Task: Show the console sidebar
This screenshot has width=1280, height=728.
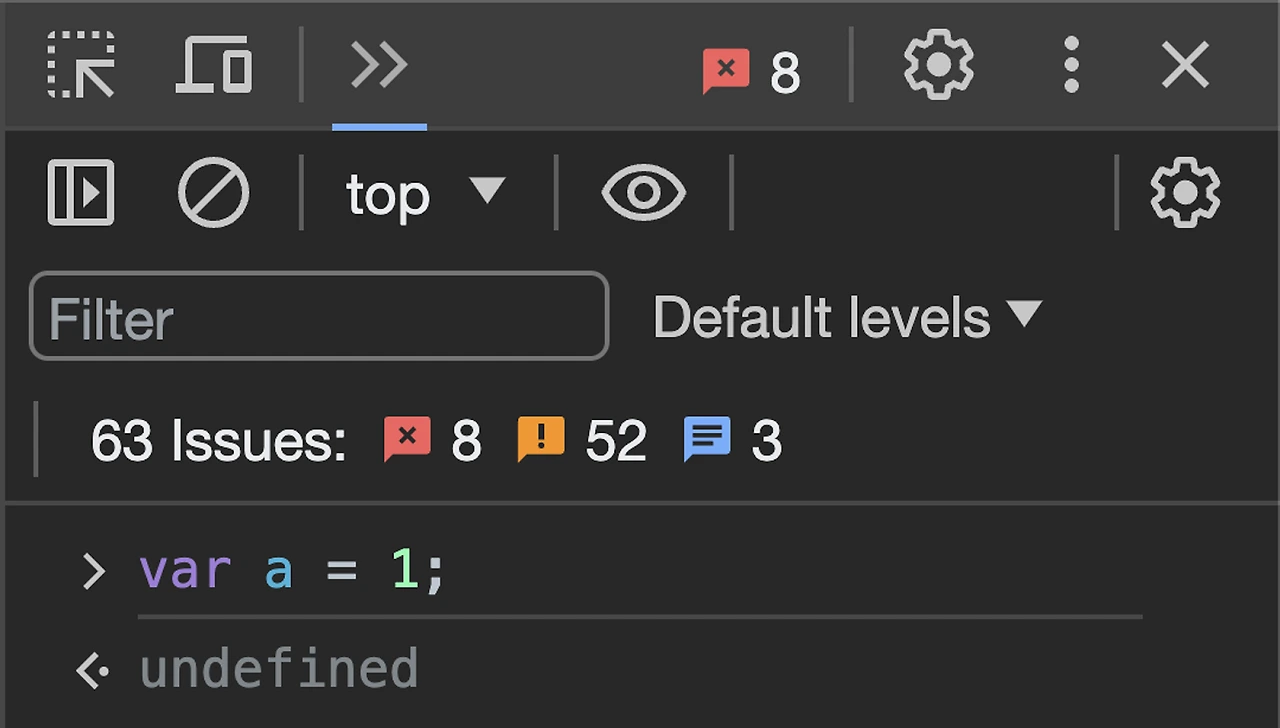Action: [x=81, y=192]
